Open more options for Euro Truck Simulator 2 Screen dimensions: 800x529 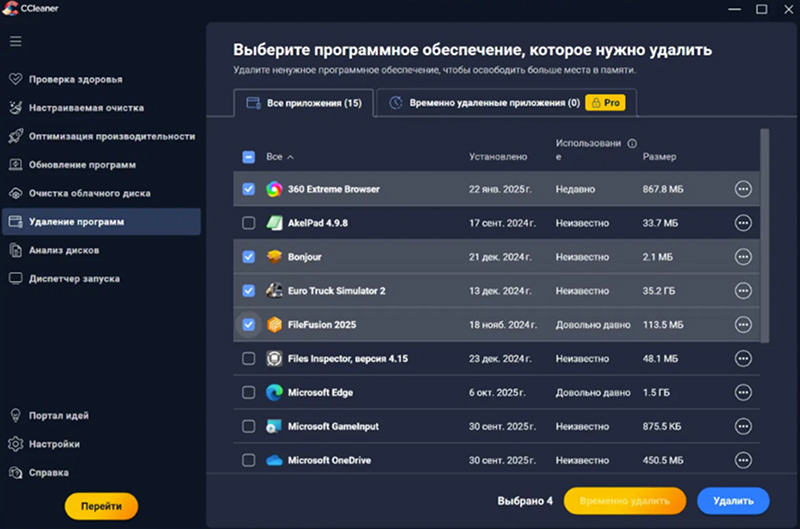click(743, 291)
